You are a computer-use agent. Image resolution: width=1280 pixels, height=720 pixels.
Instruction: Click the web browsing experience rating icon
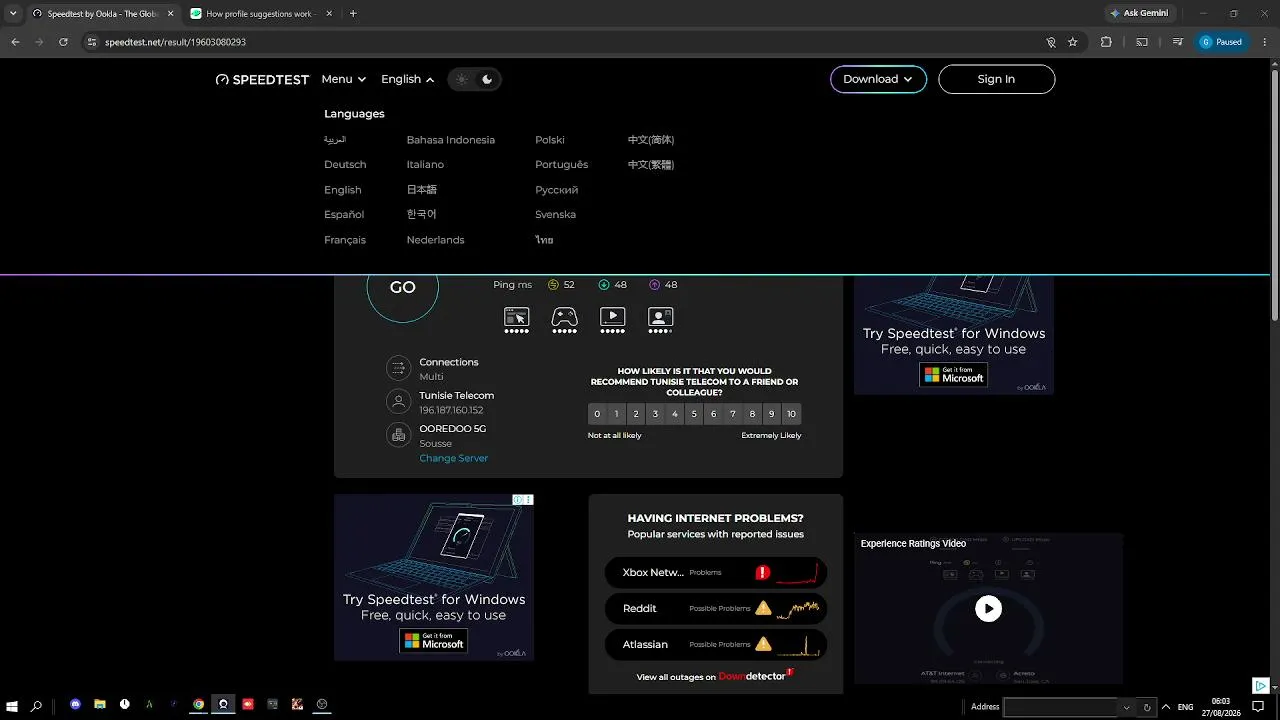[516, 318]
